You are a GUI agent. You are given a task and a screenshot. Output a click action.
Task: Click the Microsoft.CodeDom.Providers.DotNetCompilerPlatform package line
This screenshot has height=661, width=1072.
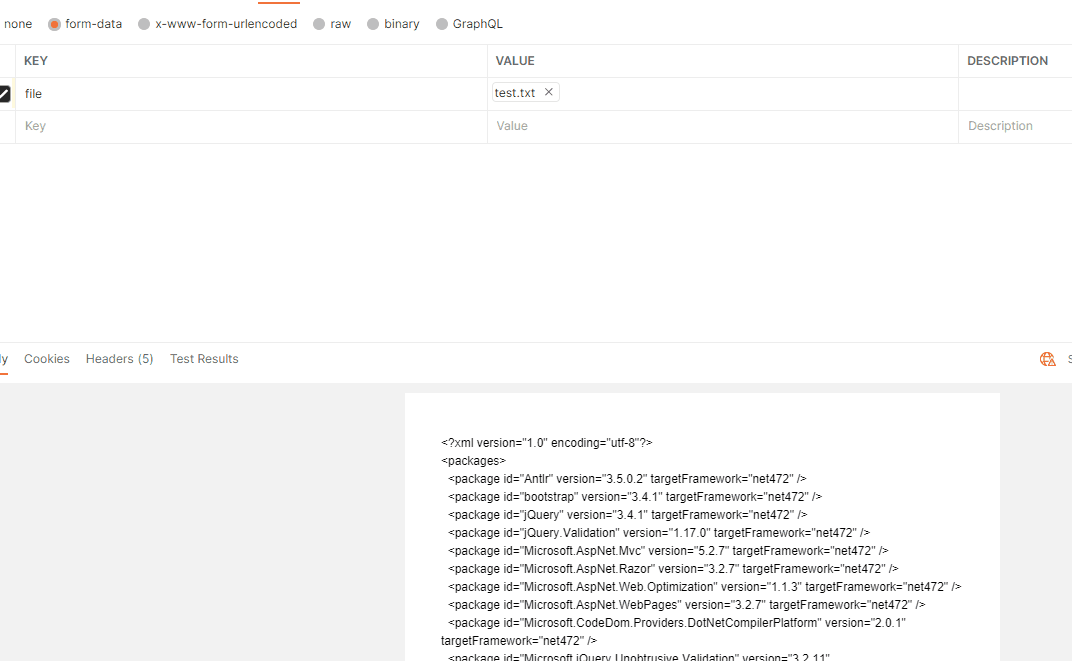coord(673,632)
